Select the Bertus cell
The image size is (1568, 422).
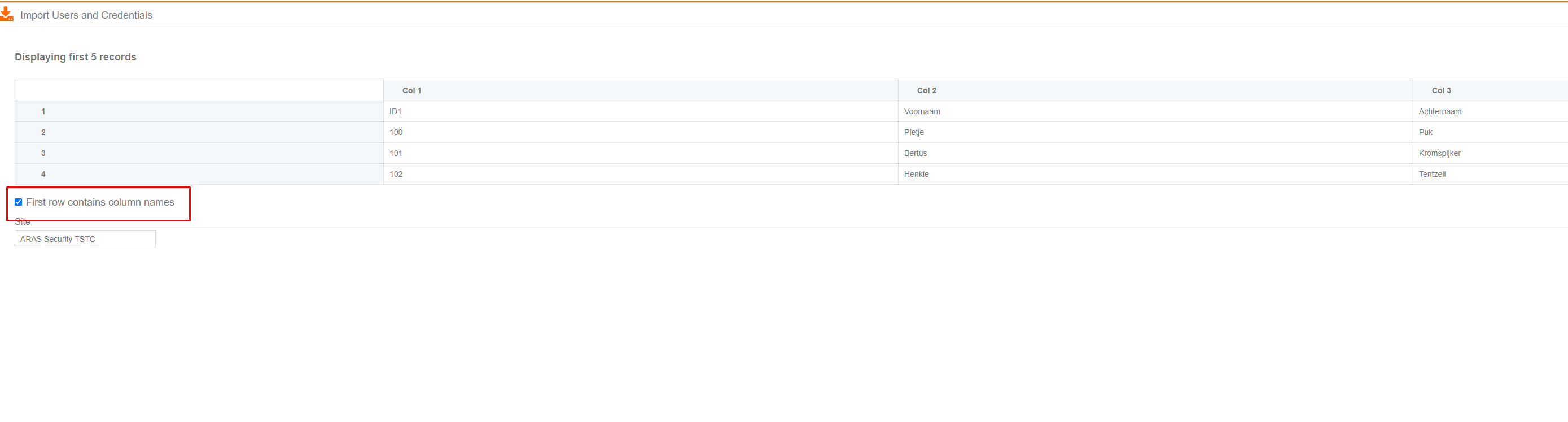coord(1155,154)
